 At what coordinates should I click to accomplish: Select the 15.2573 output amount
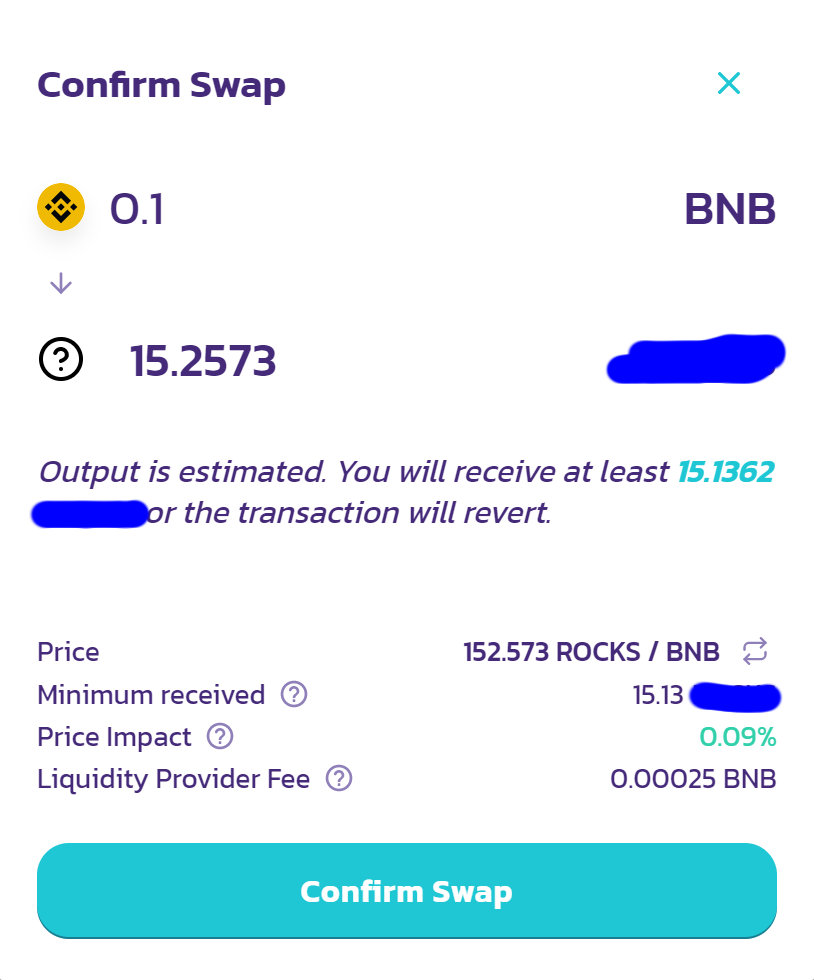pyautogui.click(x=203, y=361)
